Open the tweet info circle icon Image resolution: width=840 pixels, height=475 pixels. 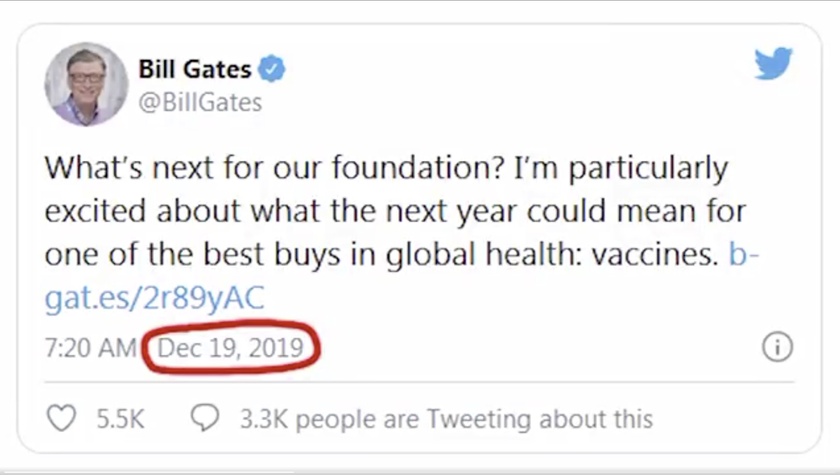click(777, 347)
